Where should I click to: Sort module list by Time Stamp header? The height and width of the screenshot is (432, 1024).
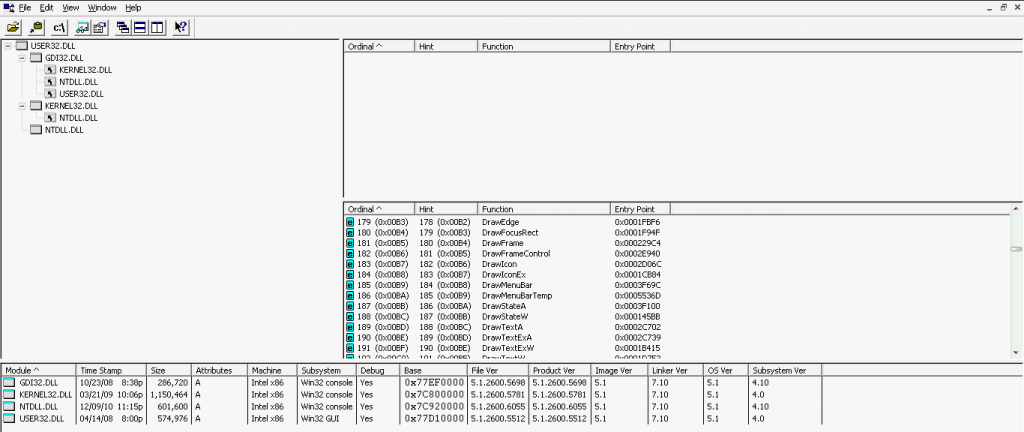(112, 371)
